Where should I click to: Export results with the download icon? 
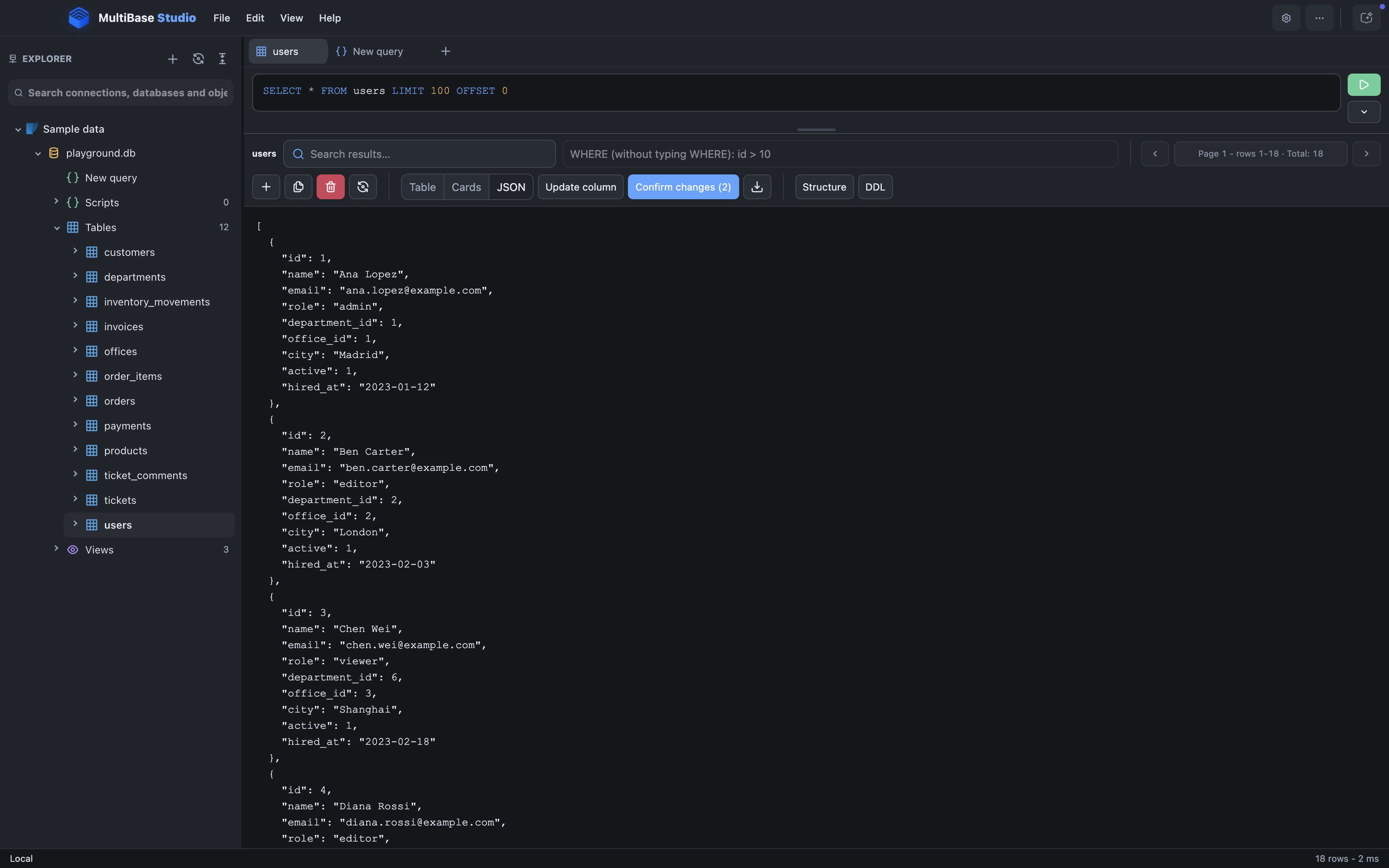coord(757,187)
